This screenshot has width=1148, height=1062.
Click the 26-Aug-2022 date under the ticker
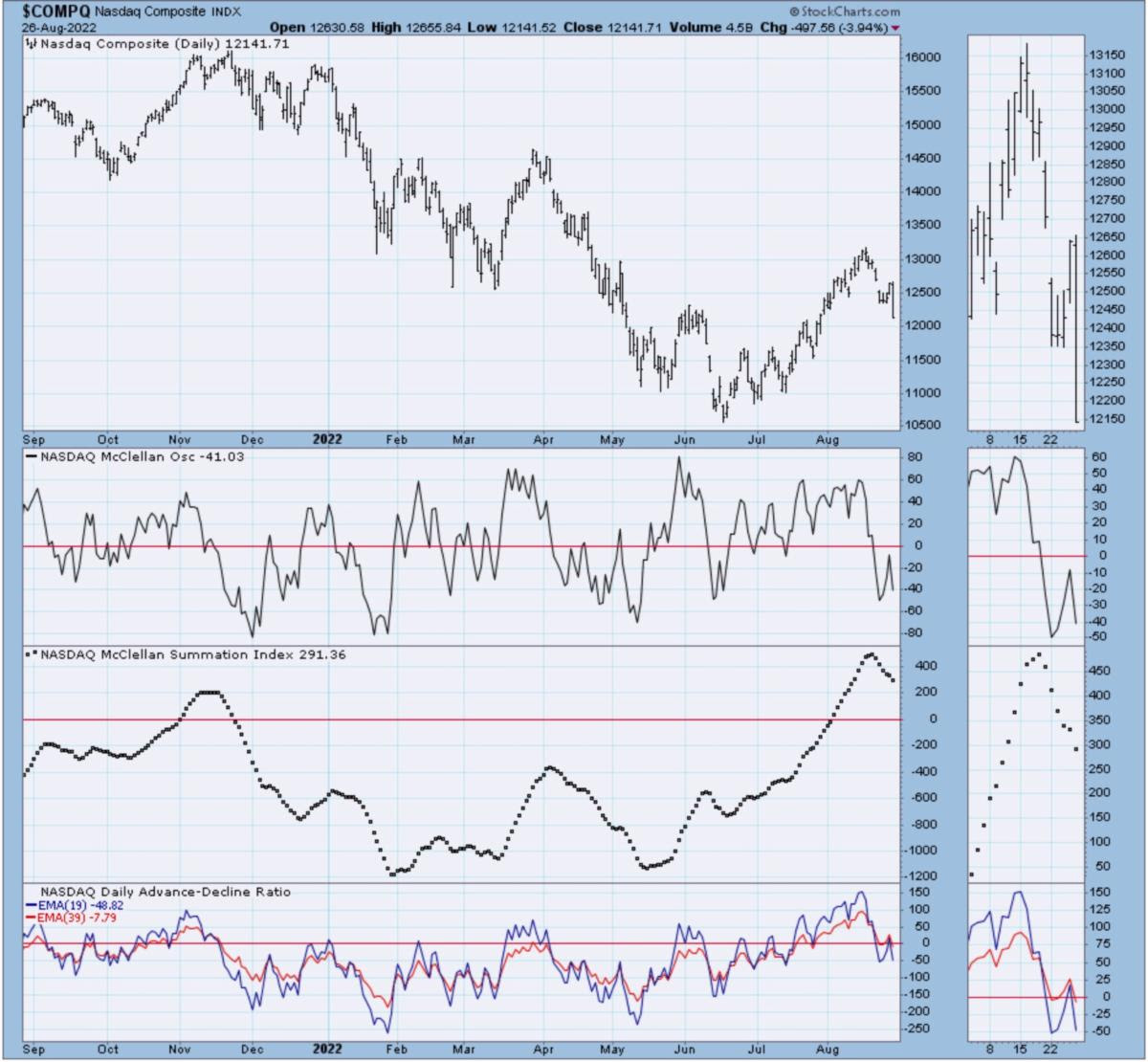55,28
